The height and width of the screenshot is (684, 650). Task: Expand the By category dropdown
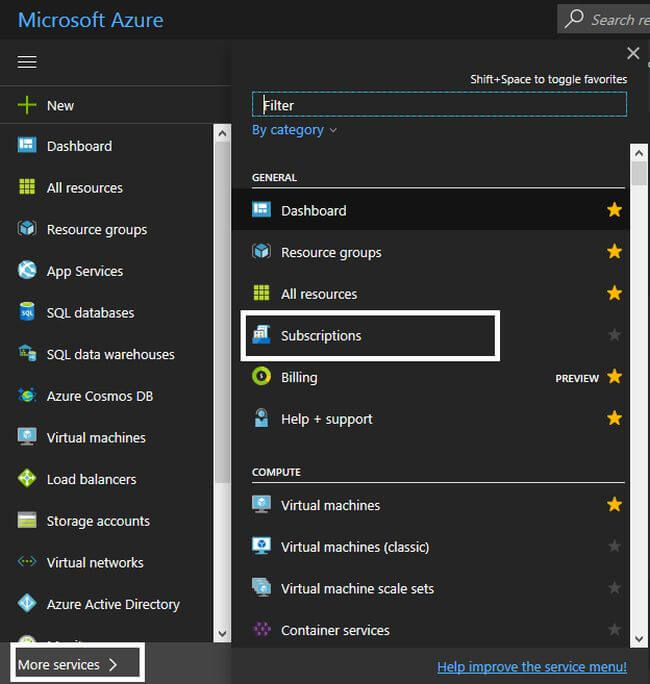click(294, 130)
